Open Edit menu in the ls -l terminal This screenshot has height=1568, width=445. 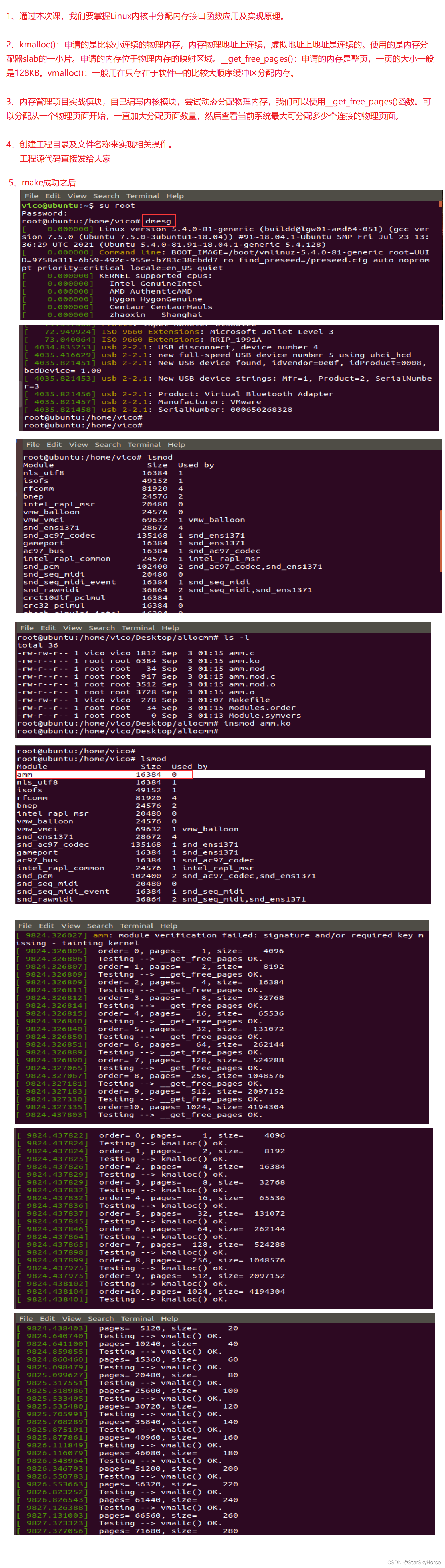pos(48,628)
